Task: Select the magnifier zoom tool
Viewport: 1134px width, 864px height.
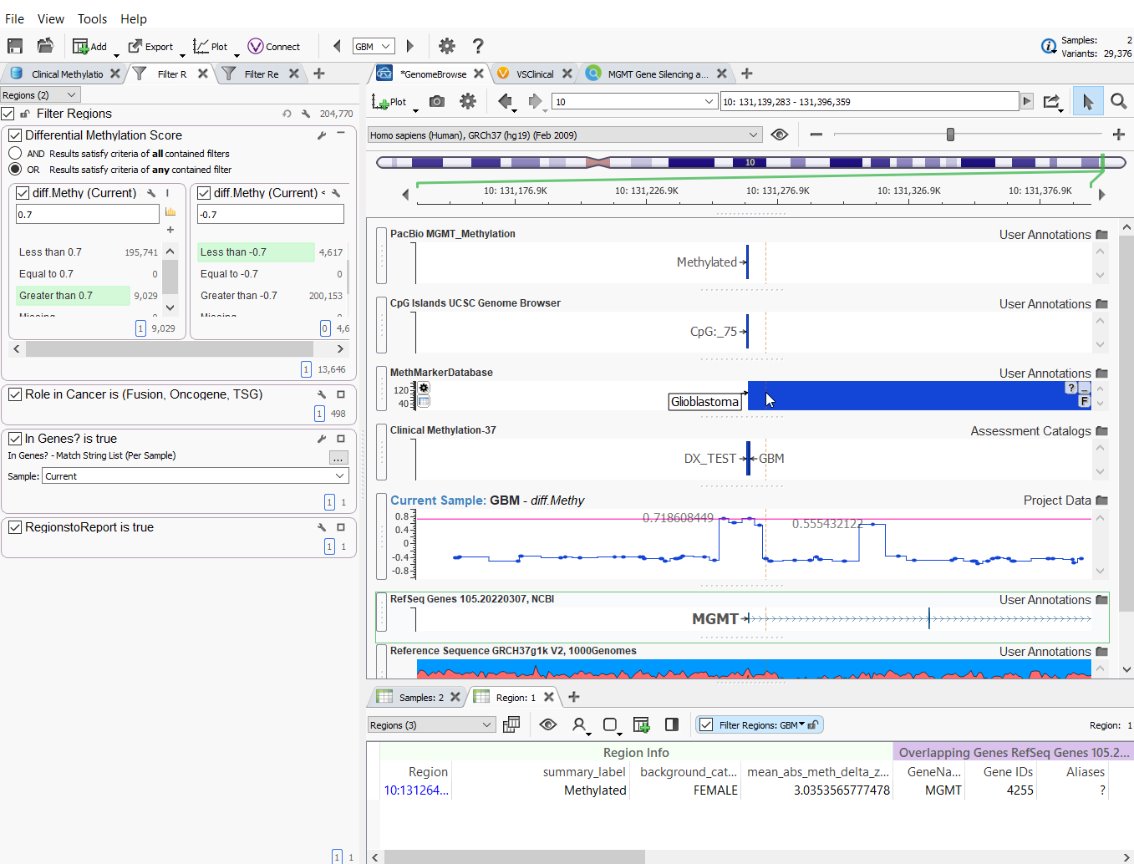Action: [1118, 102]
